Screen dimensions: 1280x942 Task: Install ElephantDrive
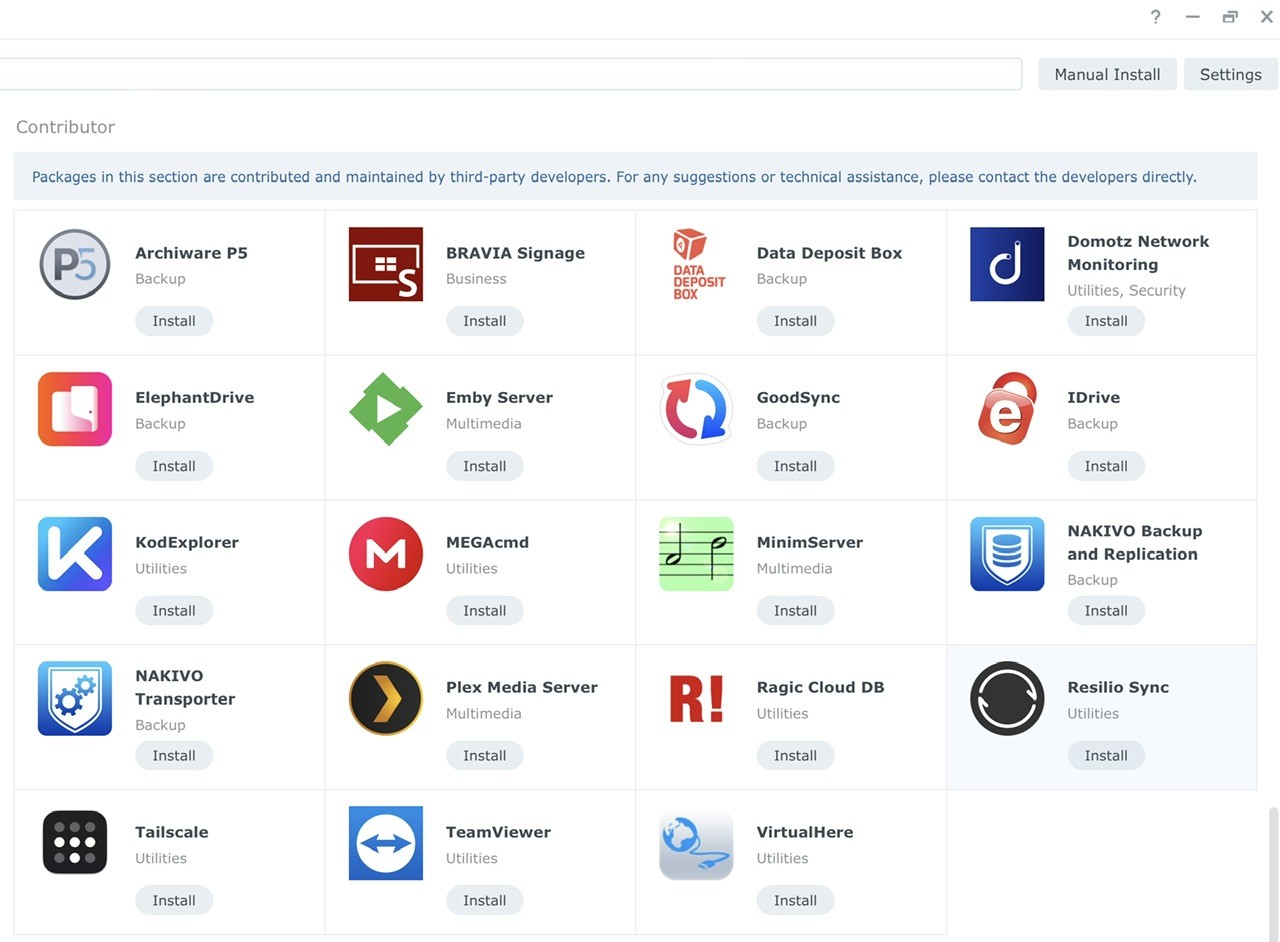[x=174, y=466]
